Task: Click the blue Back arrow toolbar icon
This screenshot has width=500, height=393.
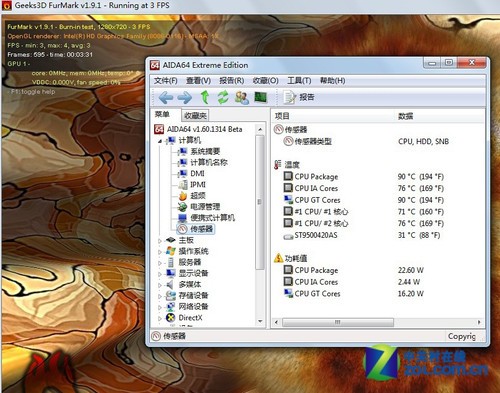Action: [x=166, y=98]
